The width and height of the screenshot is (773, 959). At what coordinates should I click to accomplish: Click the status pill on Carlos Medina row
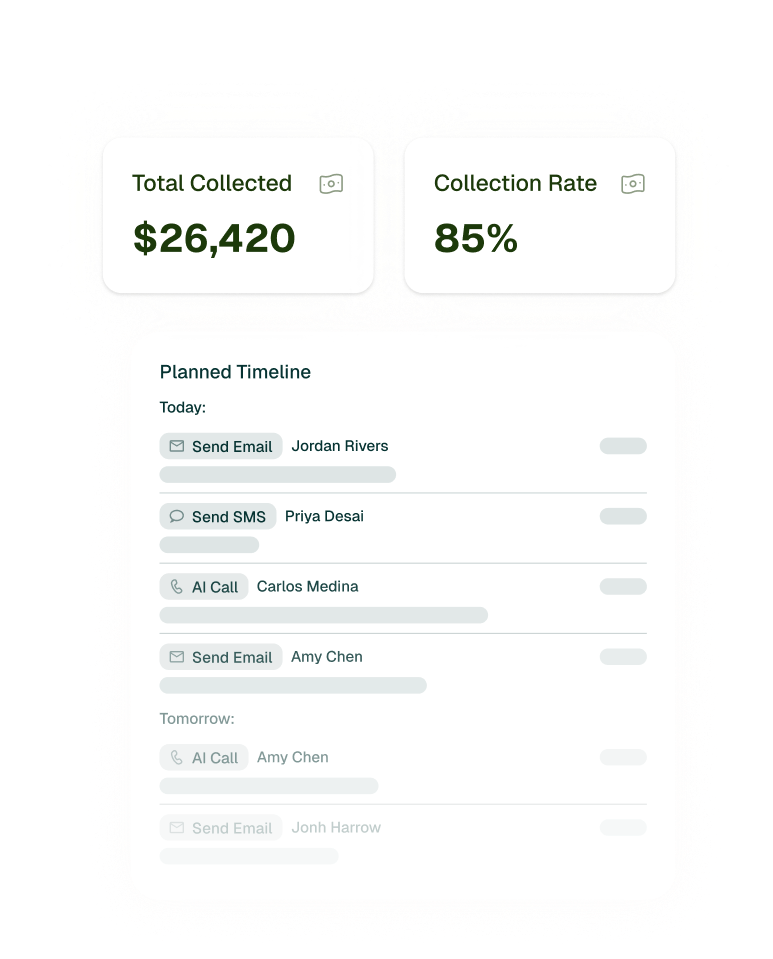623,587
